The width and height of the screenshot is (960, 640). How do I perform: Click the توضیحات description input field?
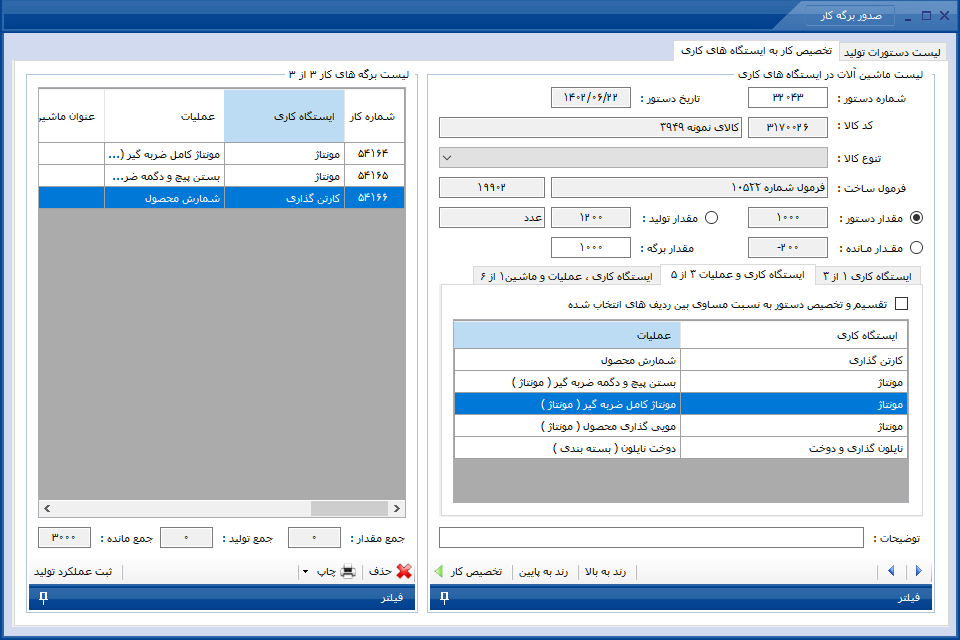pyautogui.click(x=651, y=538)
